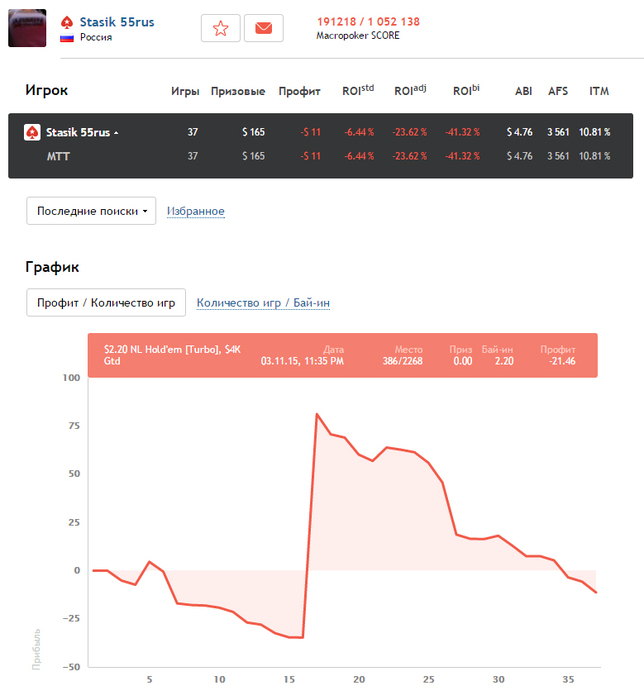Click the envelope message icon button

point(264,28)
